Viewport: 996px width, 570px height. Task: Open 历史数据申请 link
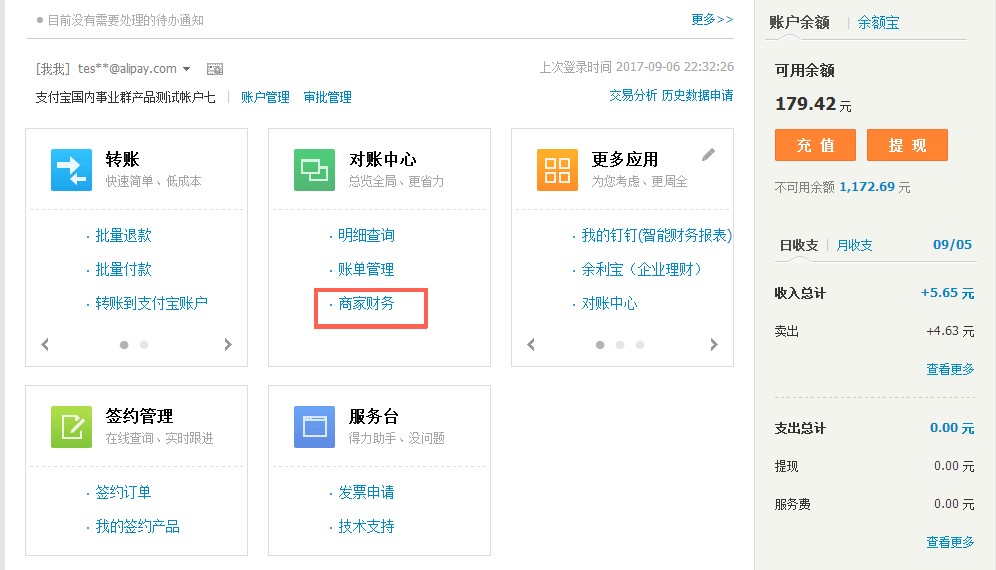point(697,95)
